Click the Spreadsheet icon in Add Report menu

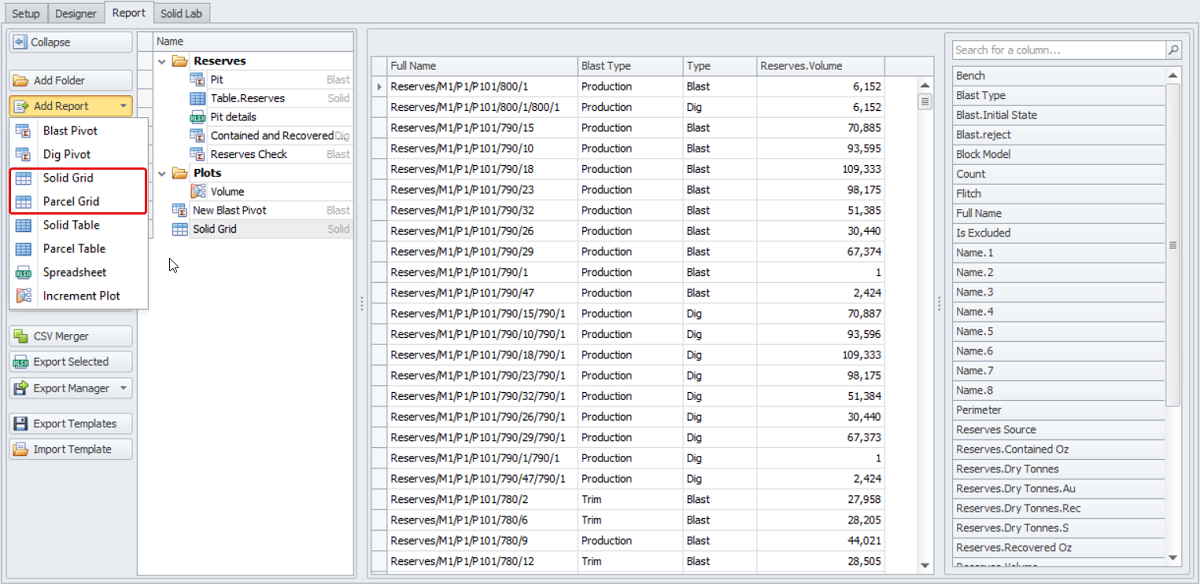click(25, 272)
